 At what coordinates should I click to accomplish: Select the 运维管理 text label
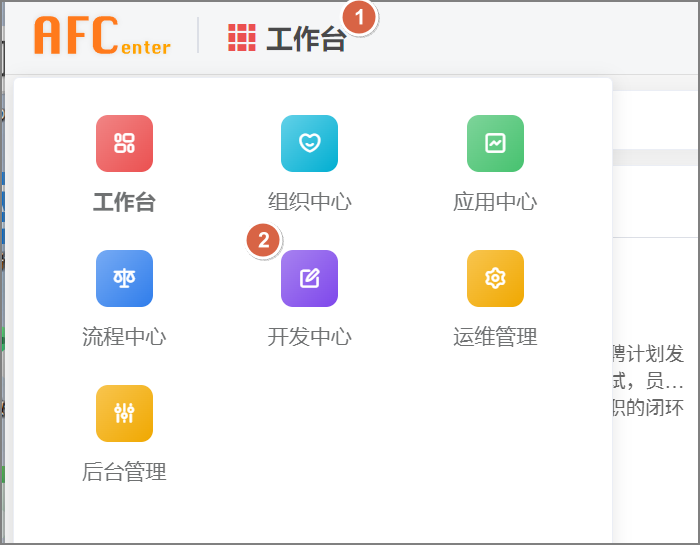point(495,337)
